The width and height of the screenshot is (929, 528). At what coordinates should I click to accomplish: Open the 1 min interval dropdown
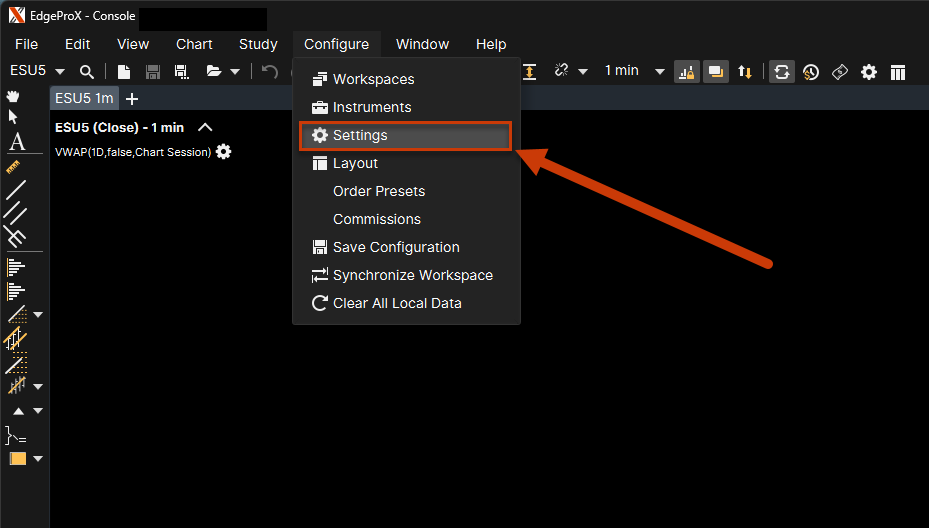pyautogui.click(x=659, y=72)
